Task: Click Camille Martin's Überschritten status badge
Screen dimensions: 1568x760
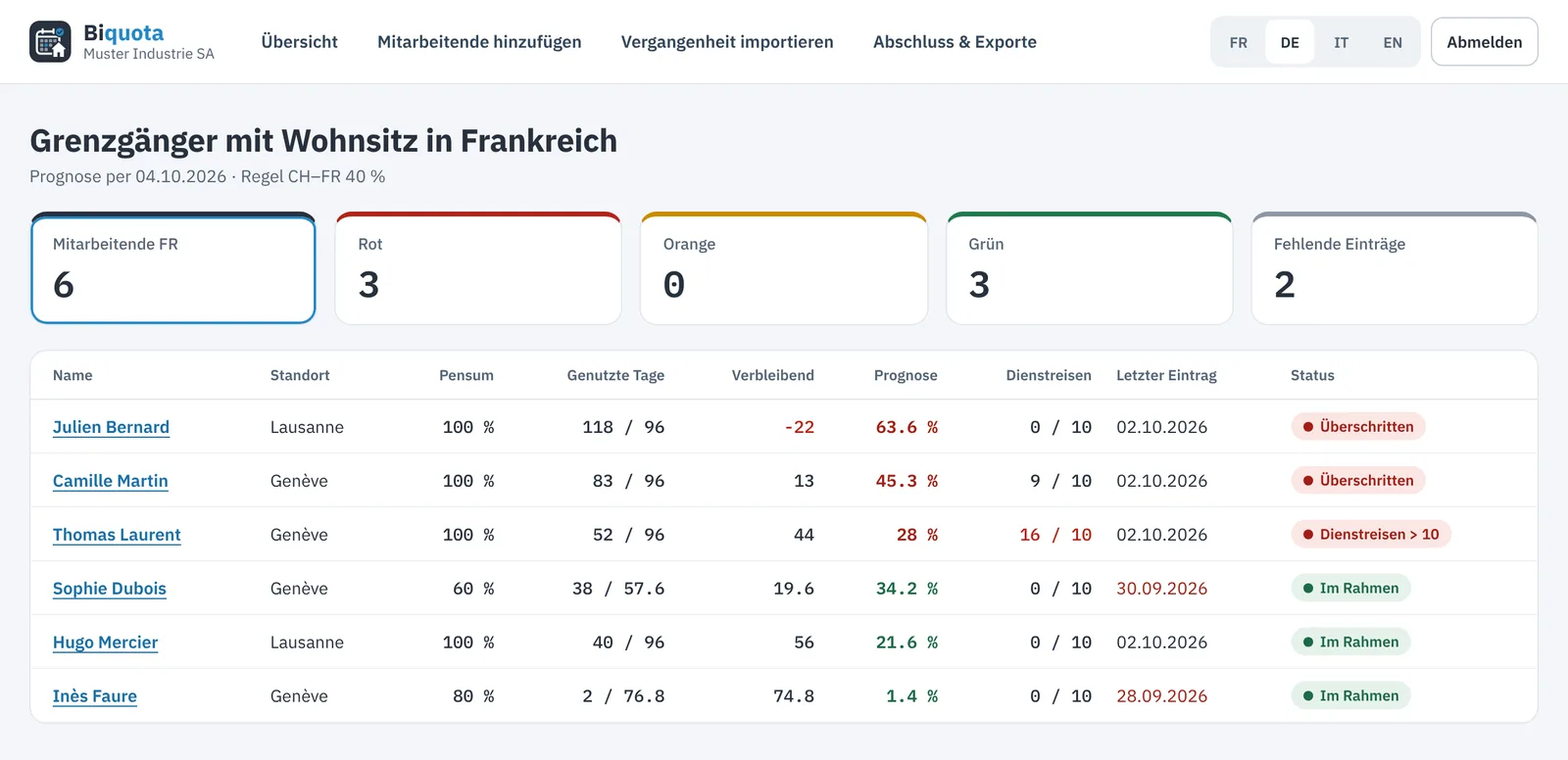Action: tap(1358, 481)
